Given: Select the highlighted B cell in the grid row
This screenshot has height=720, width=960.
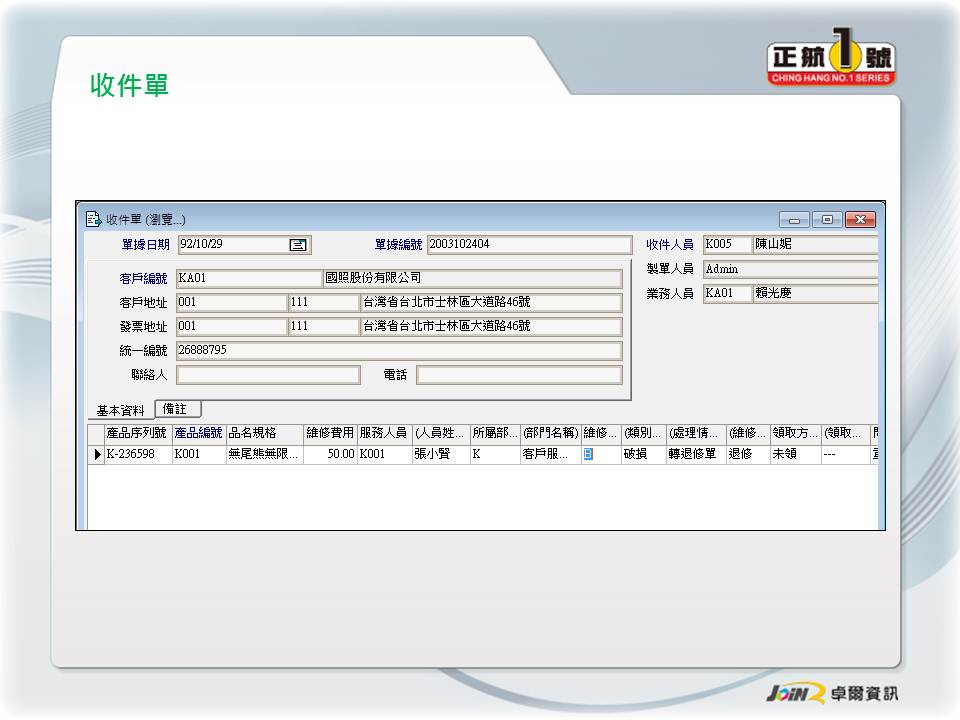Looking at the screenshot, I should pos(589,454).
